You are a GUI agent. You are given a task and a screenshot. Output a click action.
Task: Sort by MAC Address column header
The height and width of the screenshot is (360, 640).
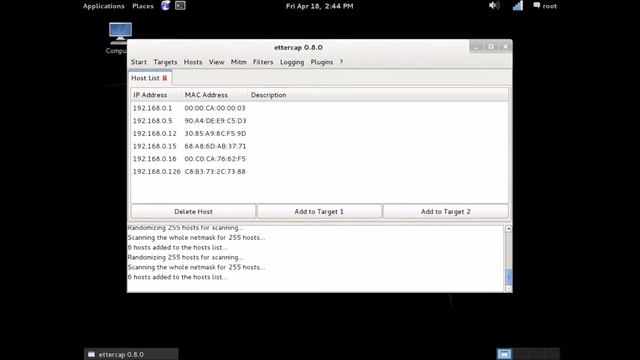(215, 95)
